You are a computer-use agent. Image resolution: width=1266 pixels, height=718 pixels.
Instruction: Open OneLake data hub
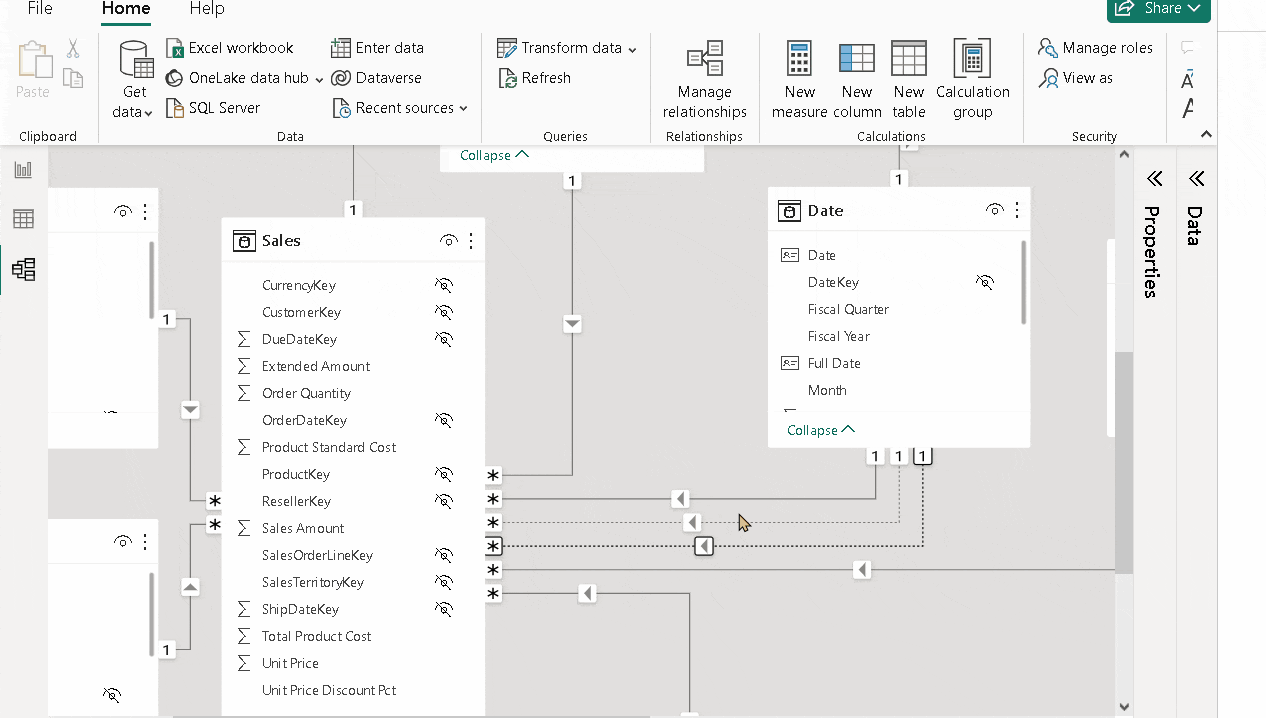pos(237,78)
